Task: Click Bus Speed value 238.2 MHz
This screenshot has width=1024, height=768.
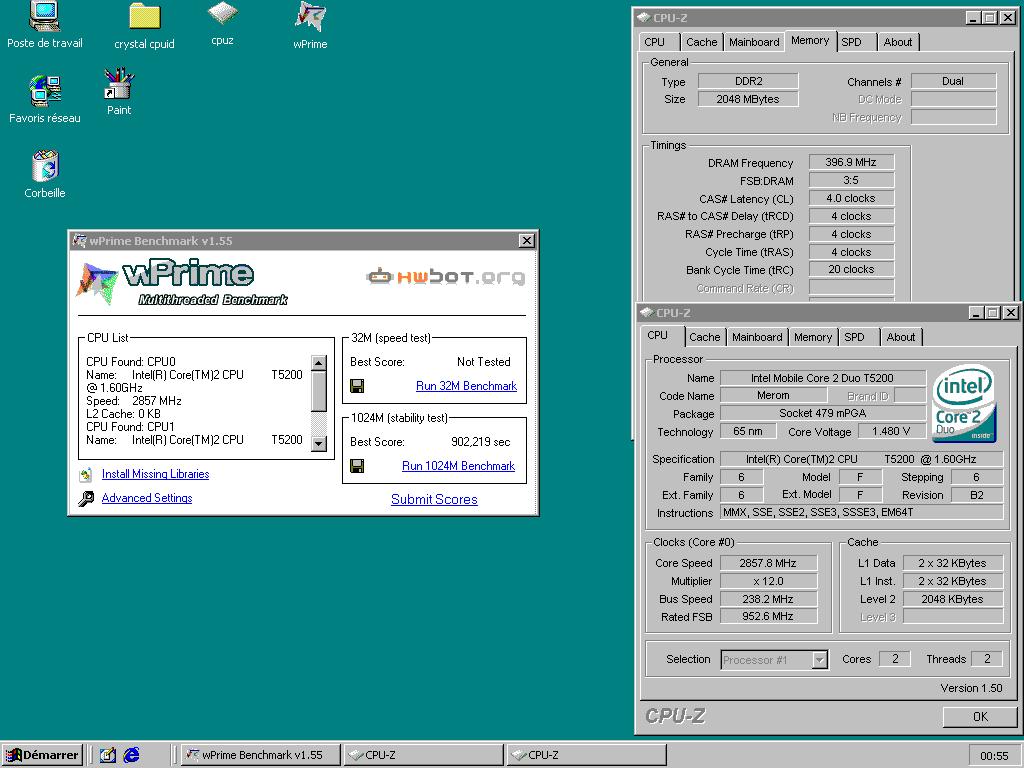Action: tap(768, 599)
